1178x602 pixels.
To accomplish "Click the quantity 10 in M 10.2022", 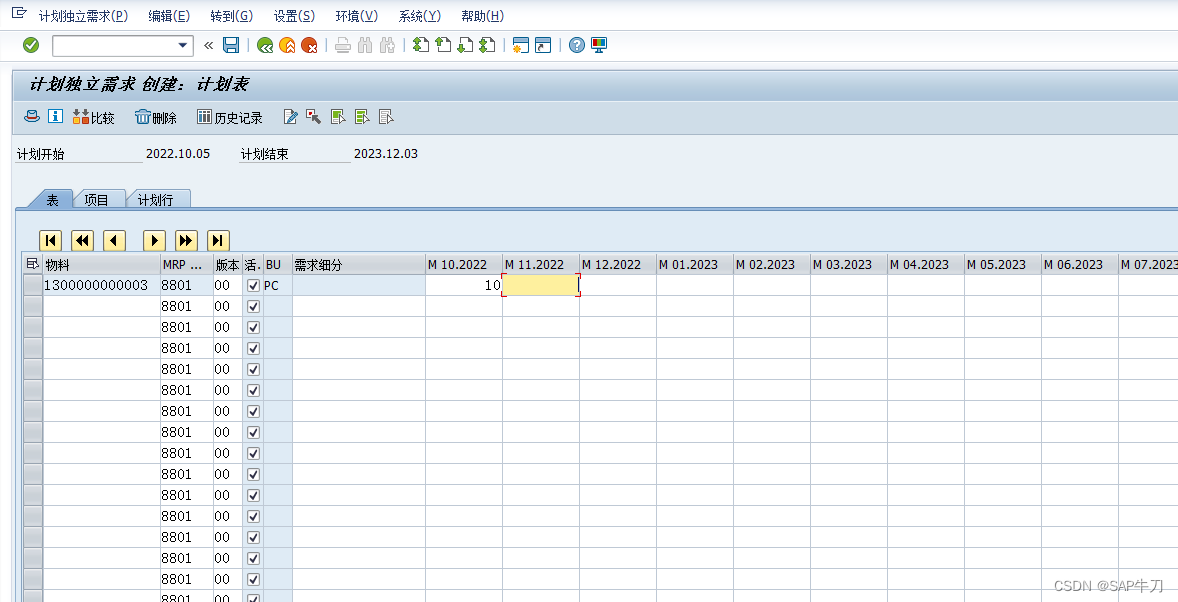I will click(x=464, y=286).
